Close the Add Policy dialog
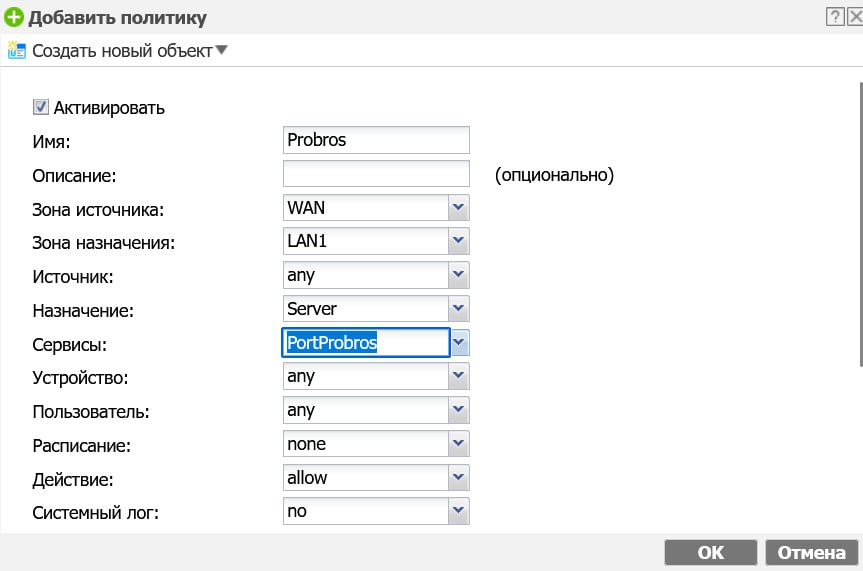The width and height of the screenshot is (863, 571). [x=855, y=17]
